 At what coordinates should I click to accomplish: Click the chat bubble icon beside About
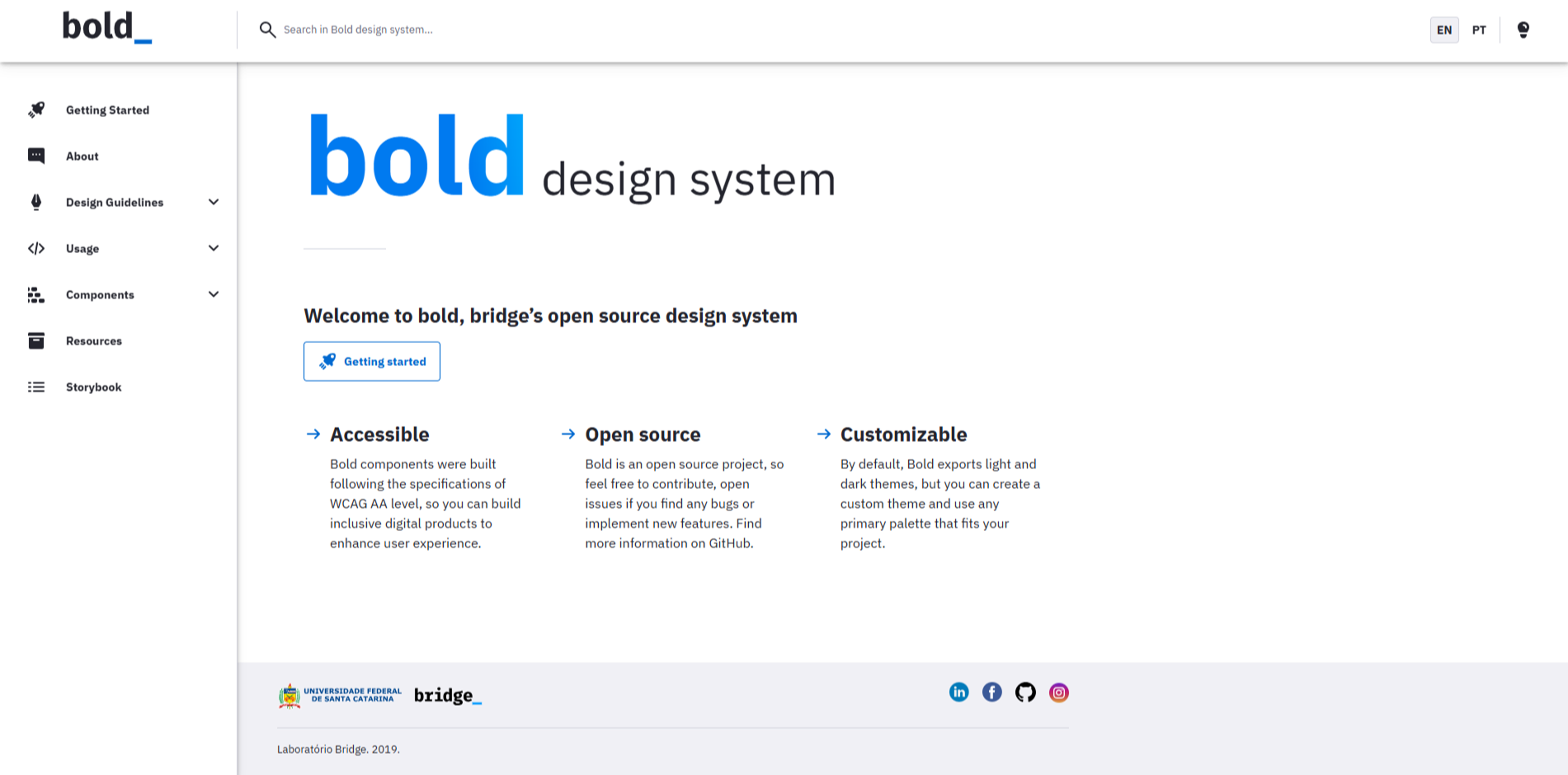click(36, 156)
